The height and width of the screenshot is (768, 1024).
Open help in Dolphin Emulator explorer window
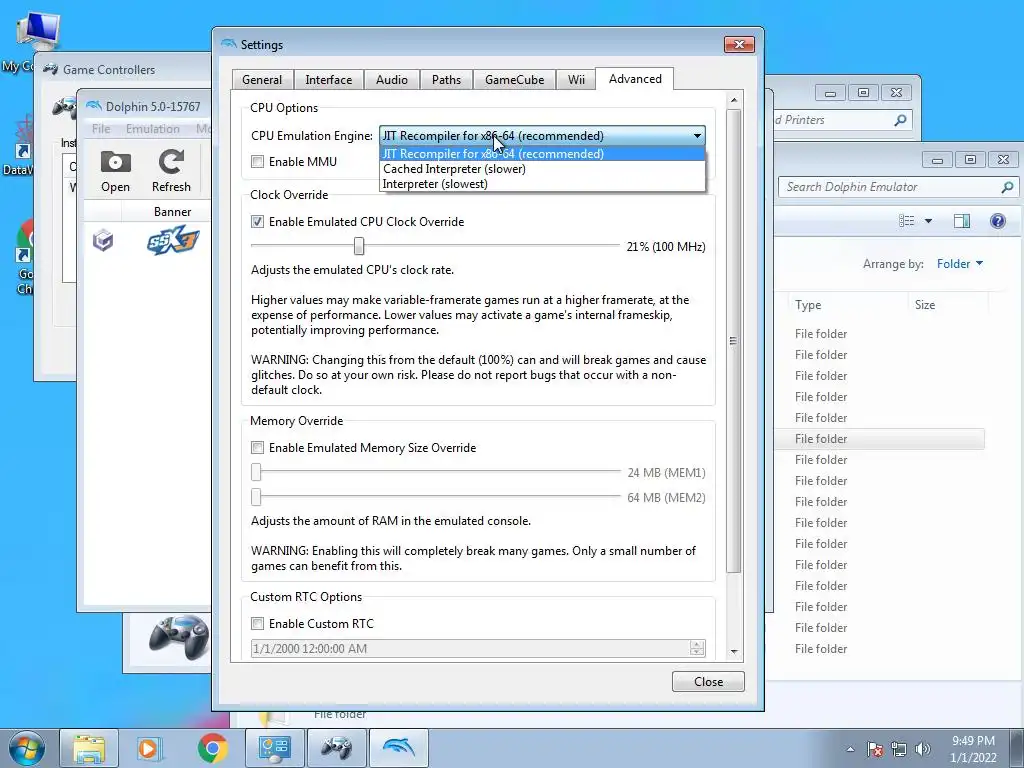coord(997,221)
